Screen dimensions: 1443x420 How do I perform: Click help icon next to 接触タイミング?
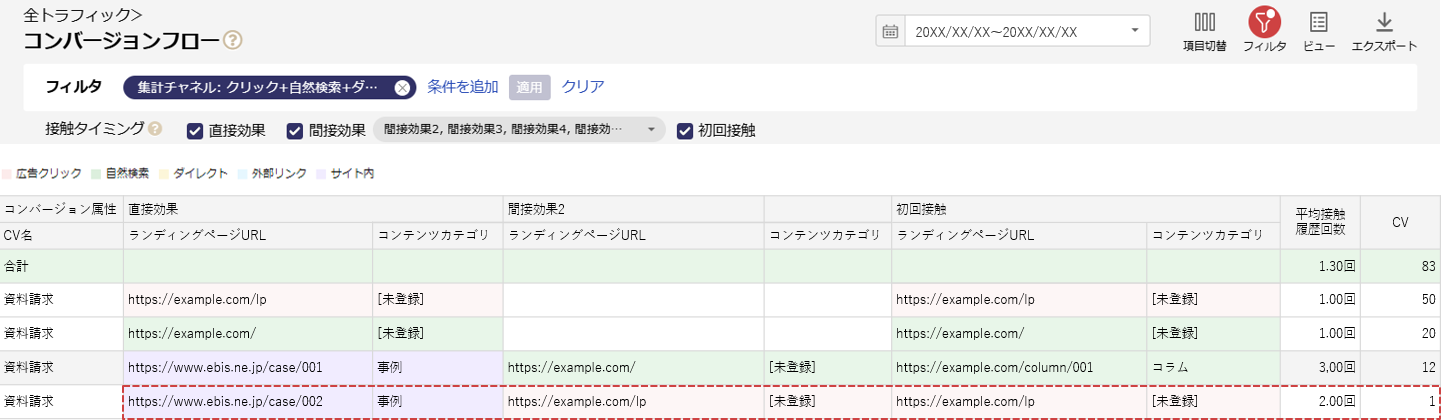(155, 129)
